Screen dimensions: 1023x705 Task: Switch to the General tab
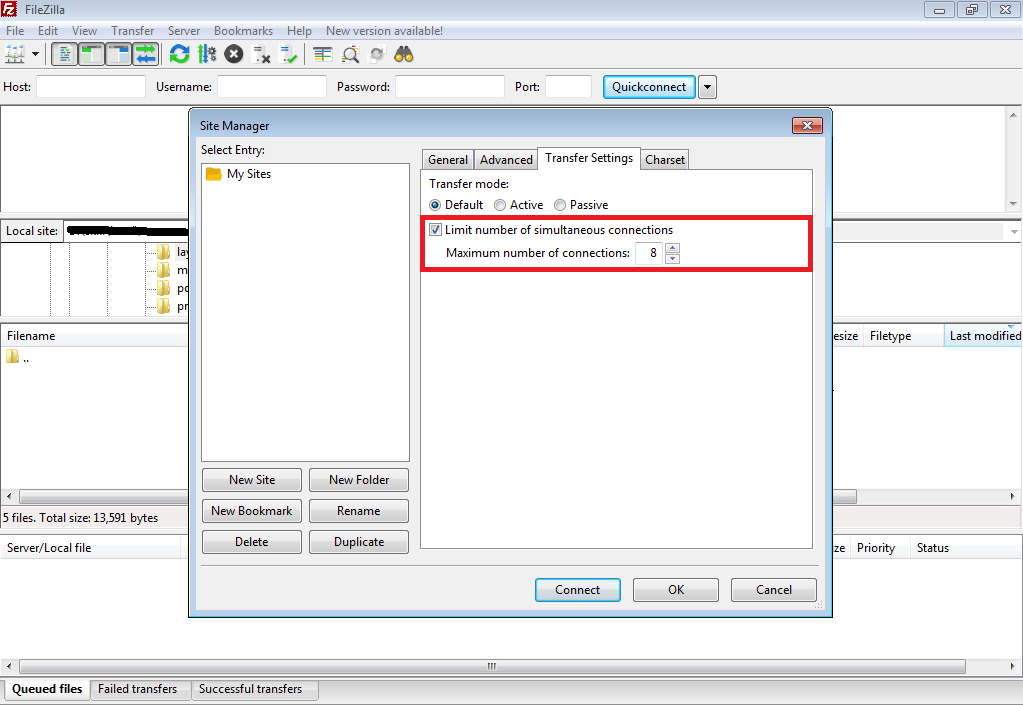pyautogui.click(x=448, y=160)
